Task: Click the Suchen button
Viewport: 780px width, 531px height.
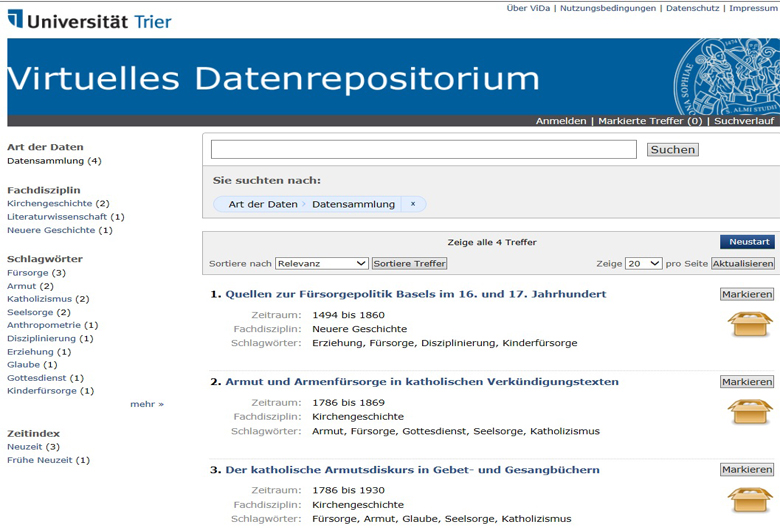Action: click(x=673, y=149)
